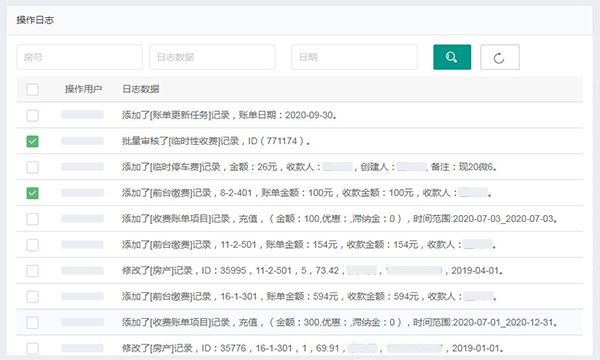600x360 pixels.
Task: Select log text for 16-1-301 账单金额594元
Action: tap(309, 296)
